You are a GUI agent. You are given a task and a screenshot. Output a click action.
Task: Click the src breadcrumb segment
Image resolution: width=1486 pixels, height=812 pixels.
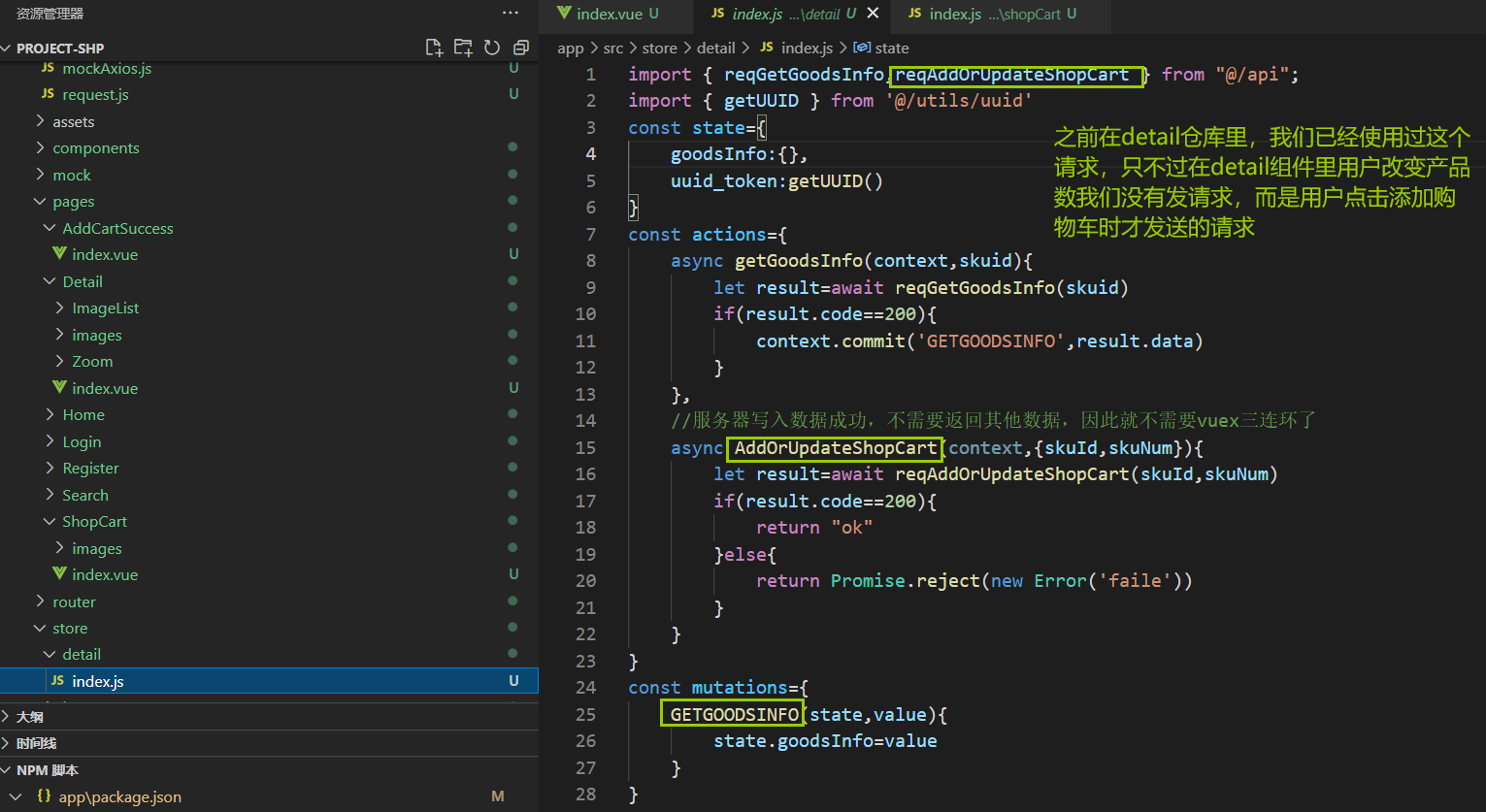pos(613,48)
